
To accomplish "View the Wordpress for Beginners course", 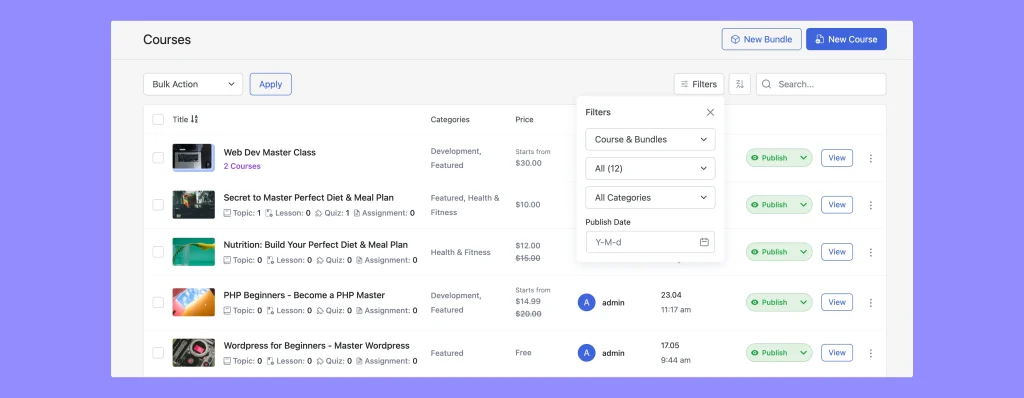I will [837, 353].
